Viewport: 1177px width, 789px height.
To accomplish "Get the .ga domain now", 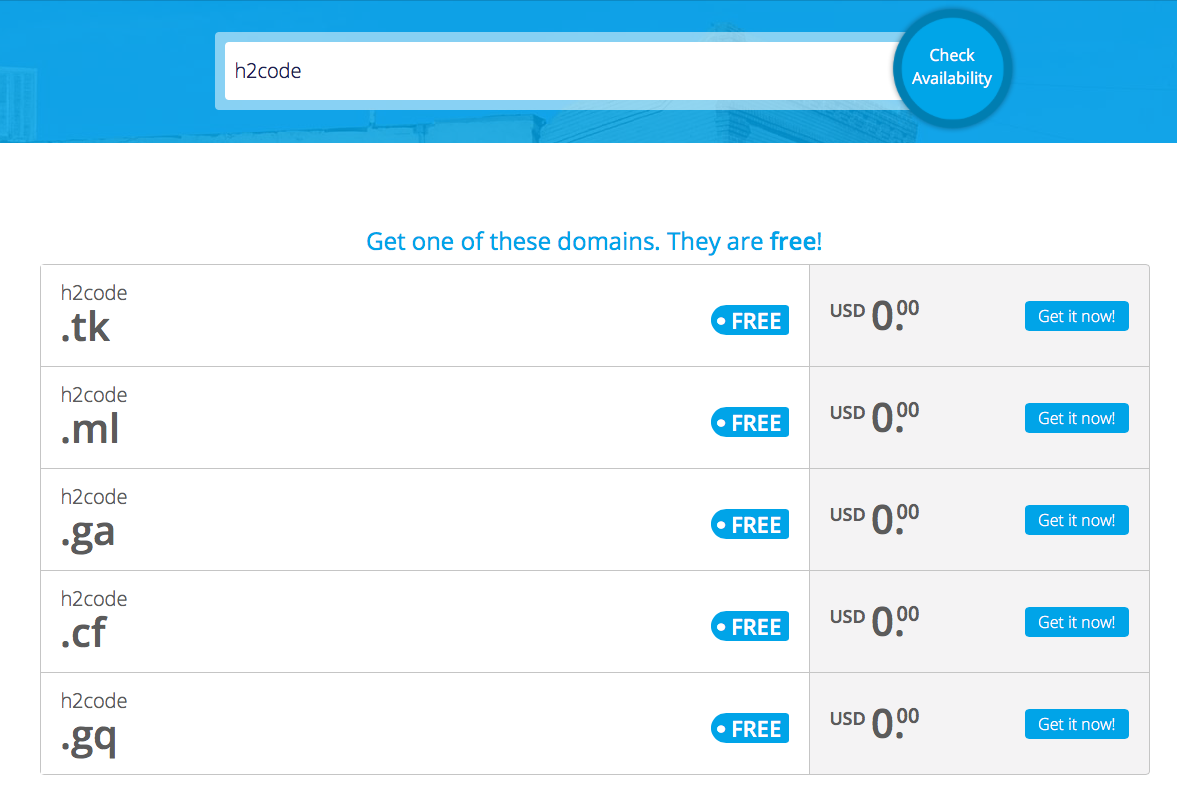I will pos(1076,520).
